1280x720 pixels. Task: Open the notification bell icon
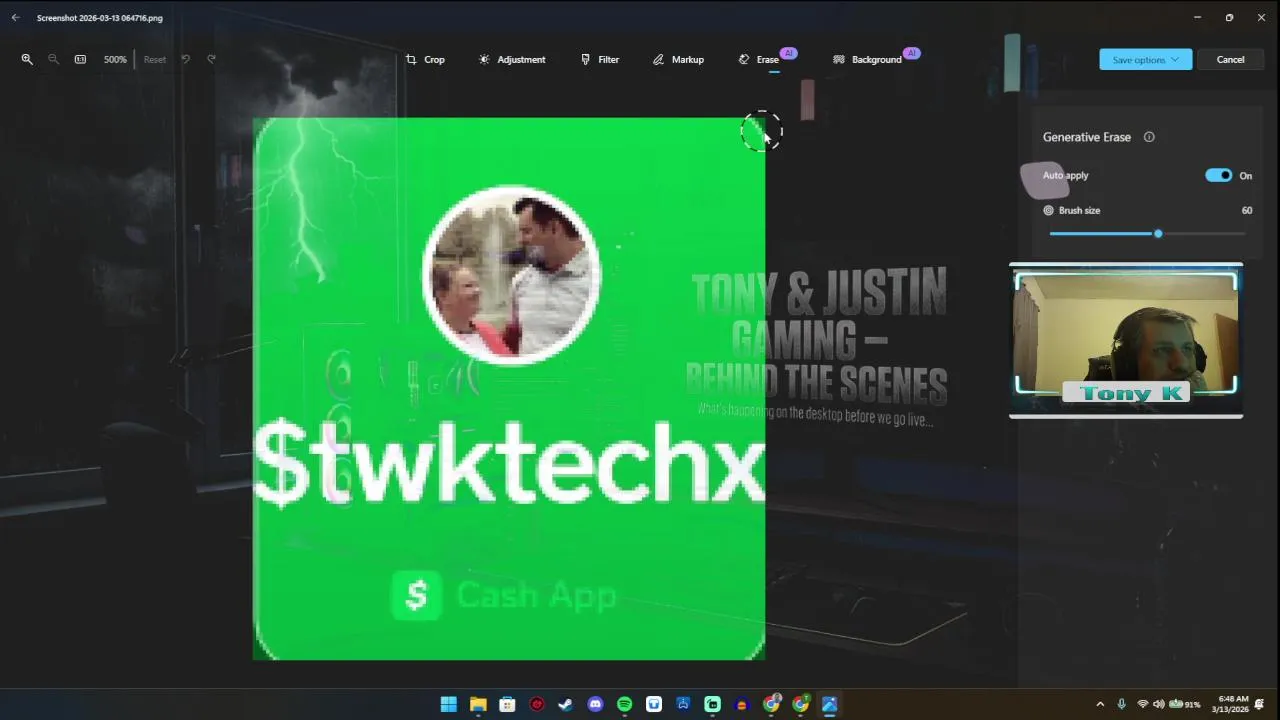tap(1260, 704)
